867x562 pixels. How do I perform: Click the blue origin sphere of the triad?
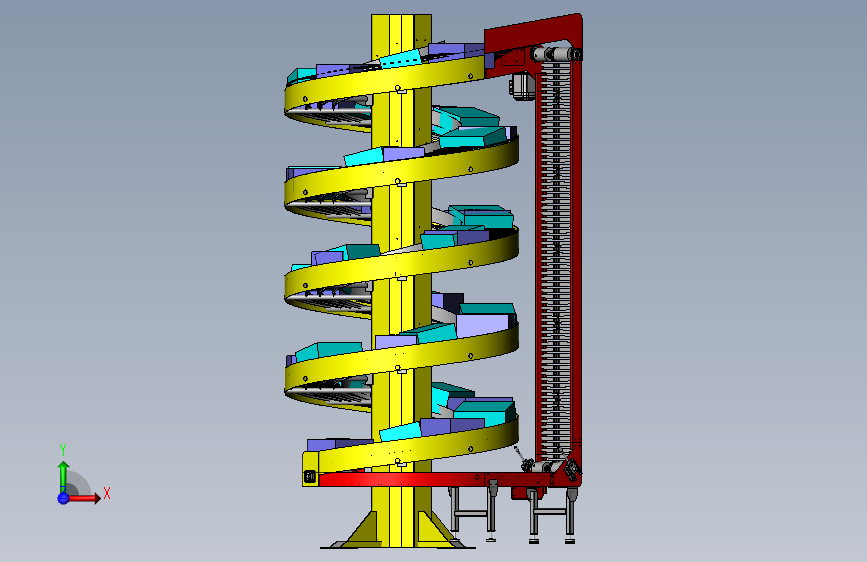click(63, 498)
